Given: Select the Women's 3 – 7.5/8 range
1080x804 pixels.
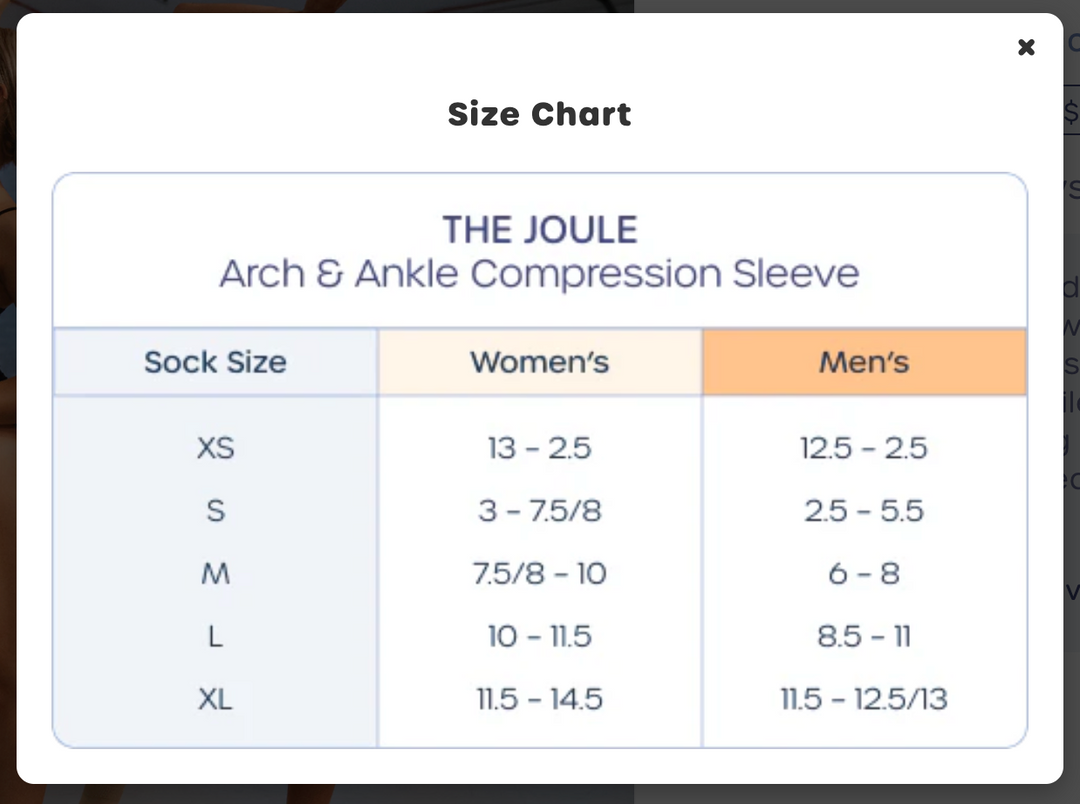Looking at the screenshot, I should click(x=540, y=511).
